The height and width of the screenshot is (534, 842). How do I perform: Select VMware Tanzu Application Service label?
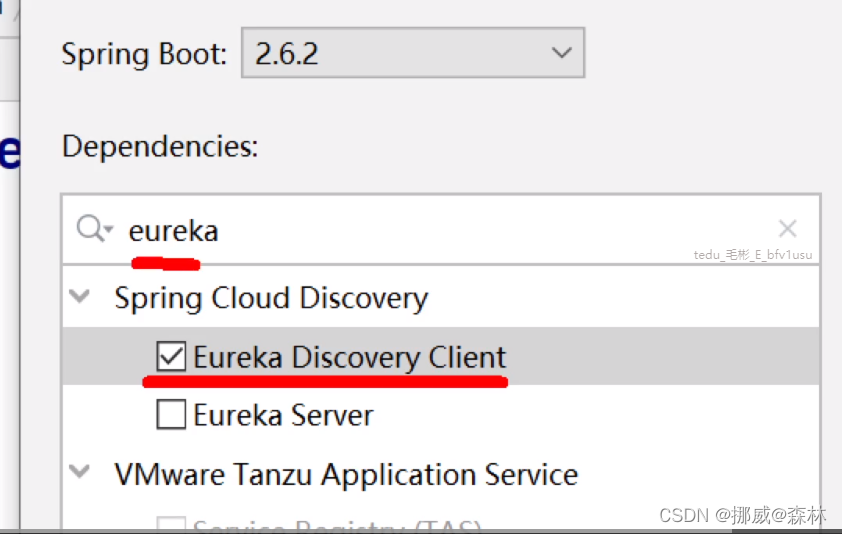346,474
